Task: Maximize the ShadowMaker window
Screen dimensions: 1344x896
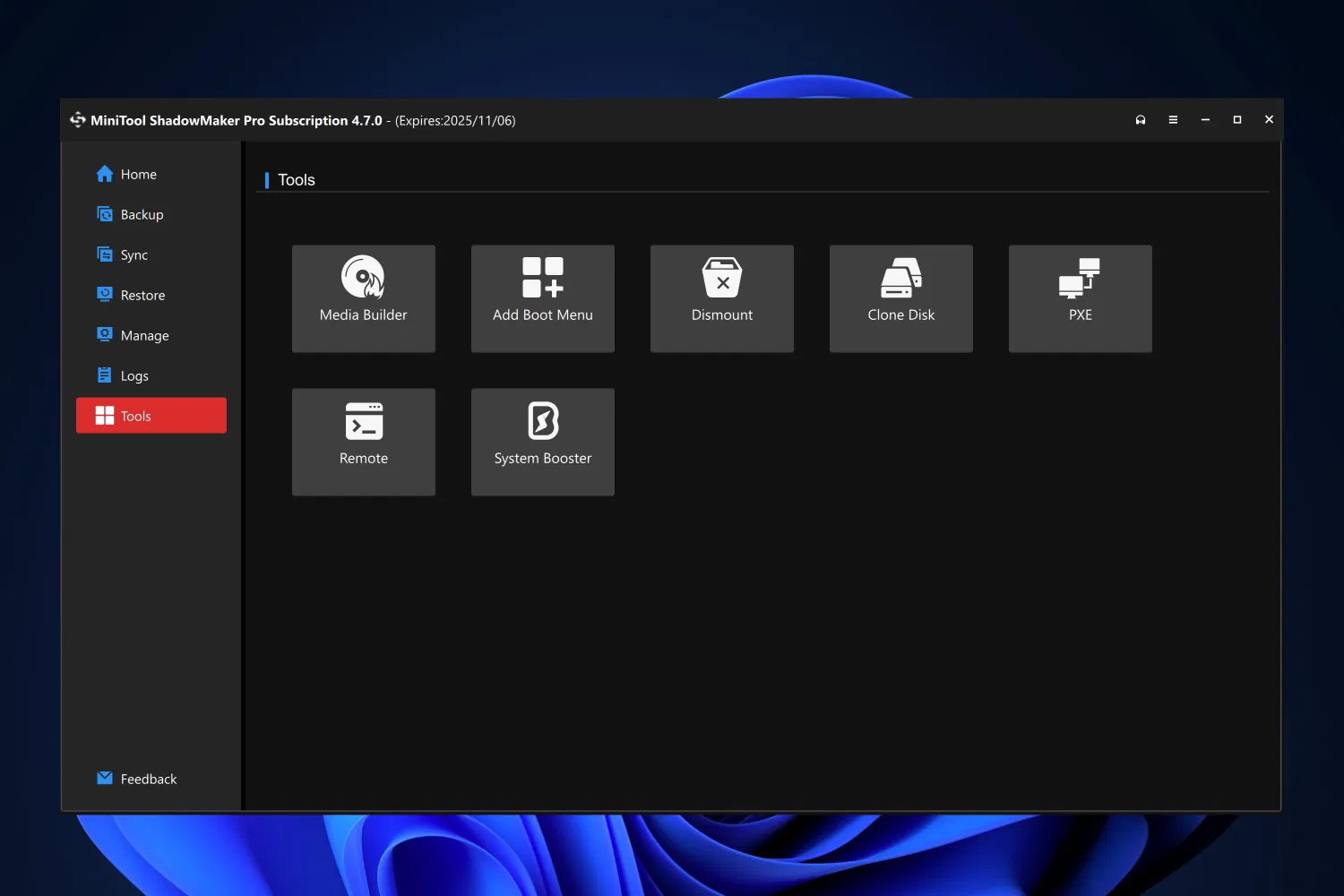Action: tap(1237, 120)
